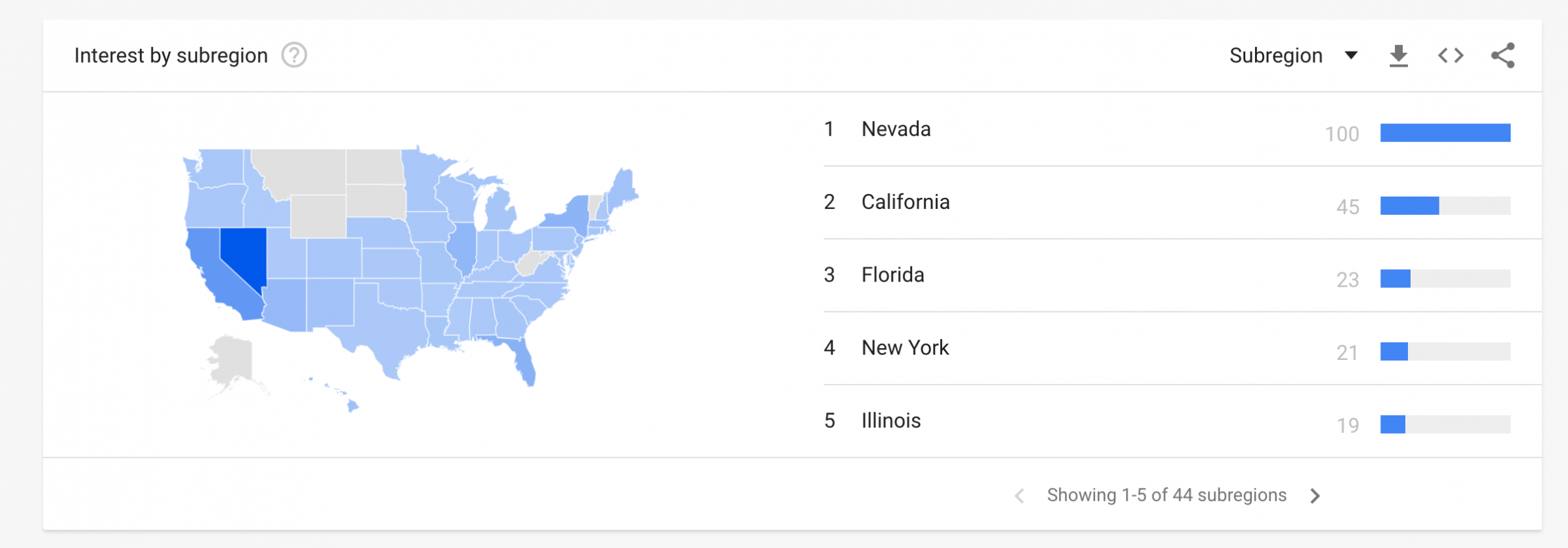Click Nevada's 100 interest bar
The width and height of the screenshot is (1568, 548).
coord(1445,133)
